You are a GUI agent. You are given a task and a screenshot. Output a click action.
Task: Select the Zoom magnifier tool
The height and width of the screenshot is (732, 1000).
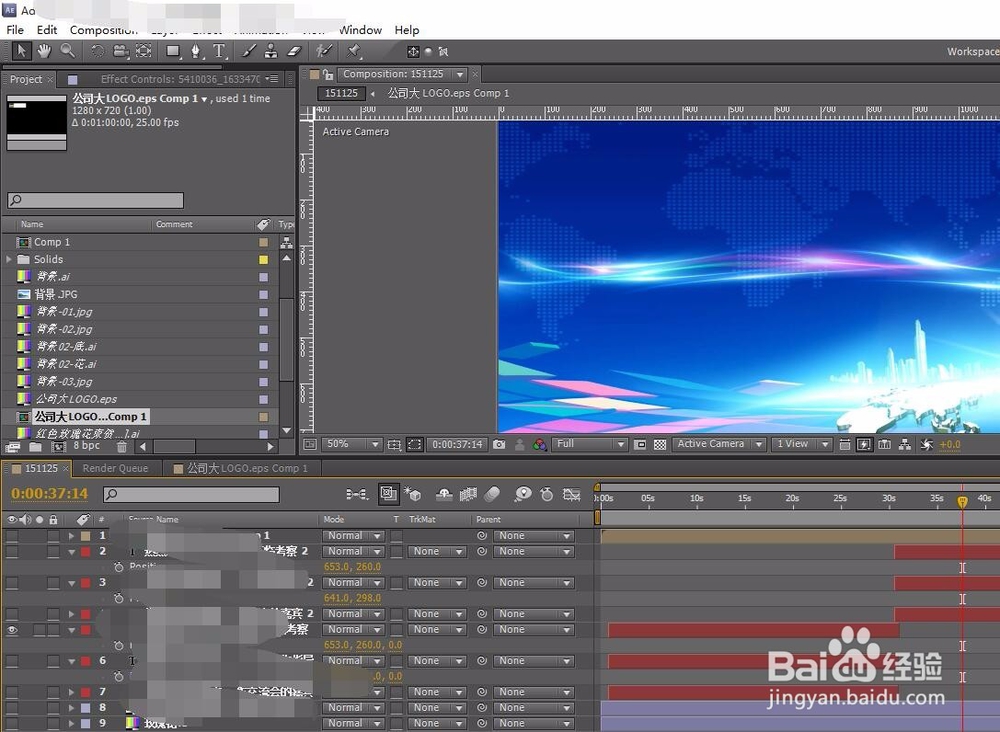[67, 50]
